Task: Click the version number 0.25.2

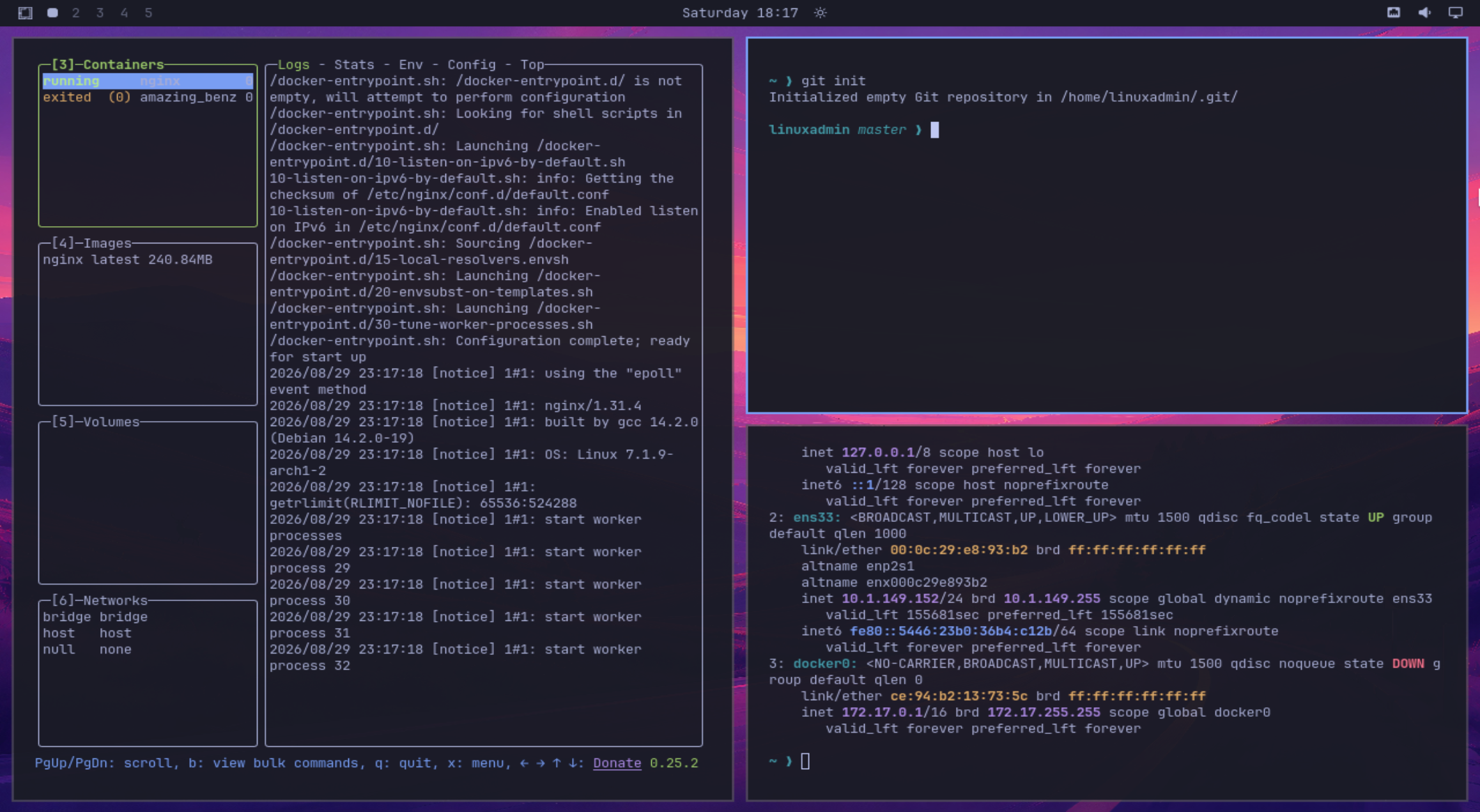Action: [x=674, y=763]
